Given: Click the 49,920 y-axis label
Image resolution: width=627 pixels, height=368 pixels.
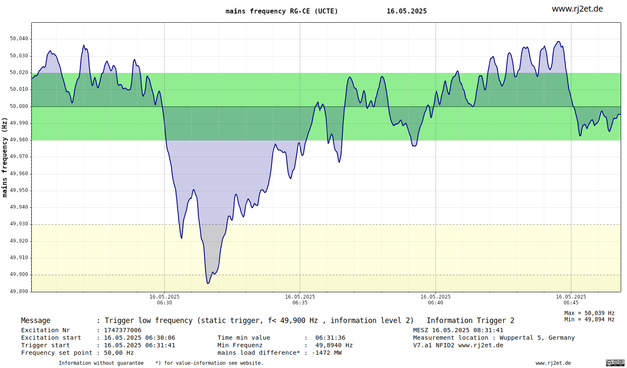Looking at the screenshot, I should (x=20, y=241).
